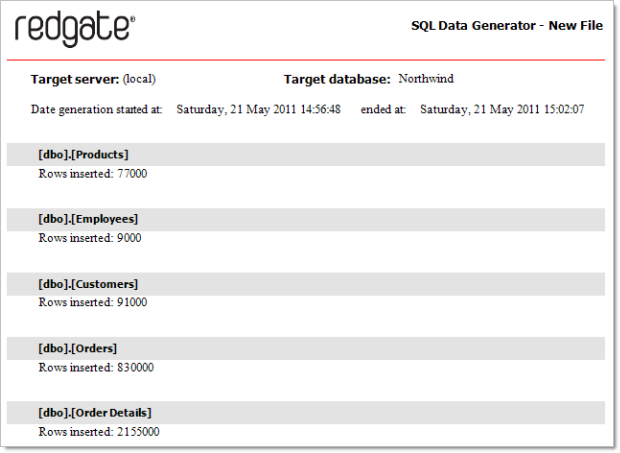Click the 'Target database:' label
The height and width of the screenshot is (453, 620).
click(337, 79)
